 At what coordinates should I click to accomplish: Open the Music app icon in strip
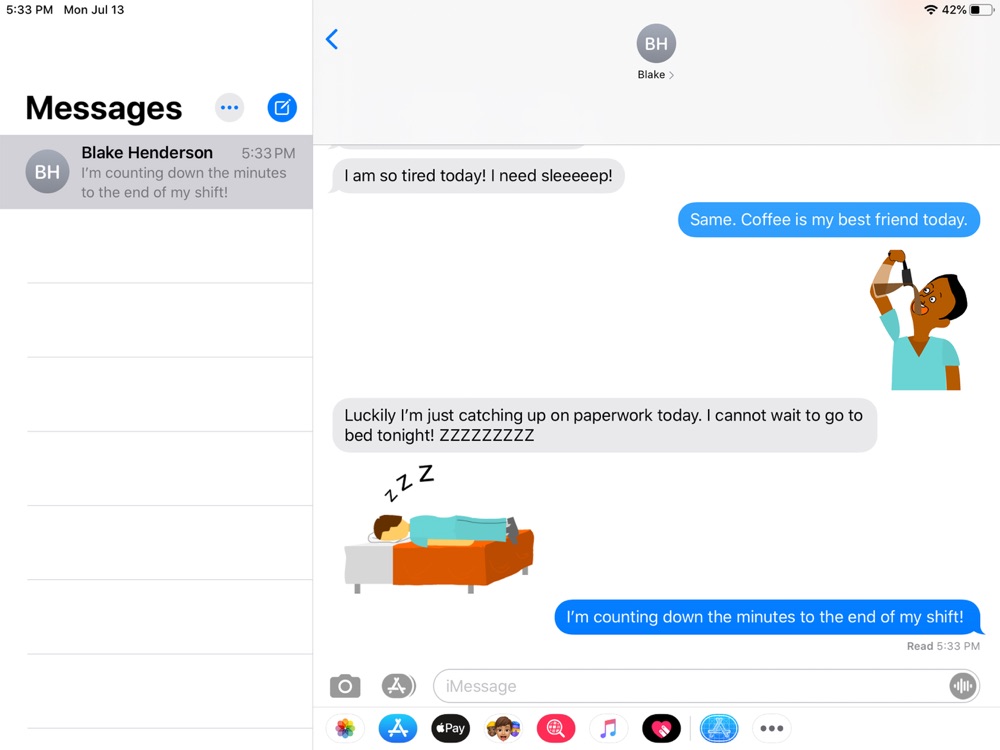608,728
